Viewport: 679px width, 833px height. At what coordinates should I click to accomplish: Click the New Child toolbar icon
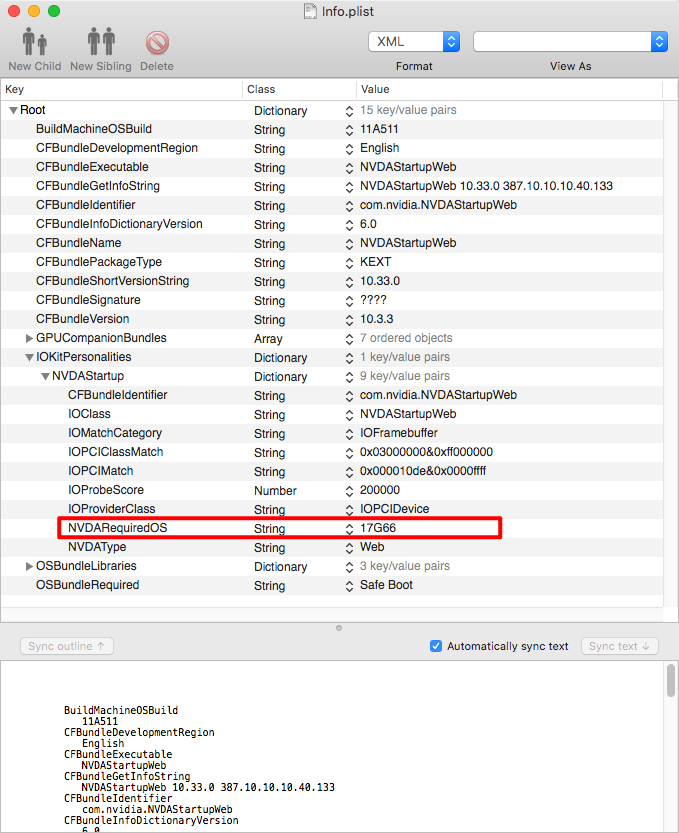(35, 41)
